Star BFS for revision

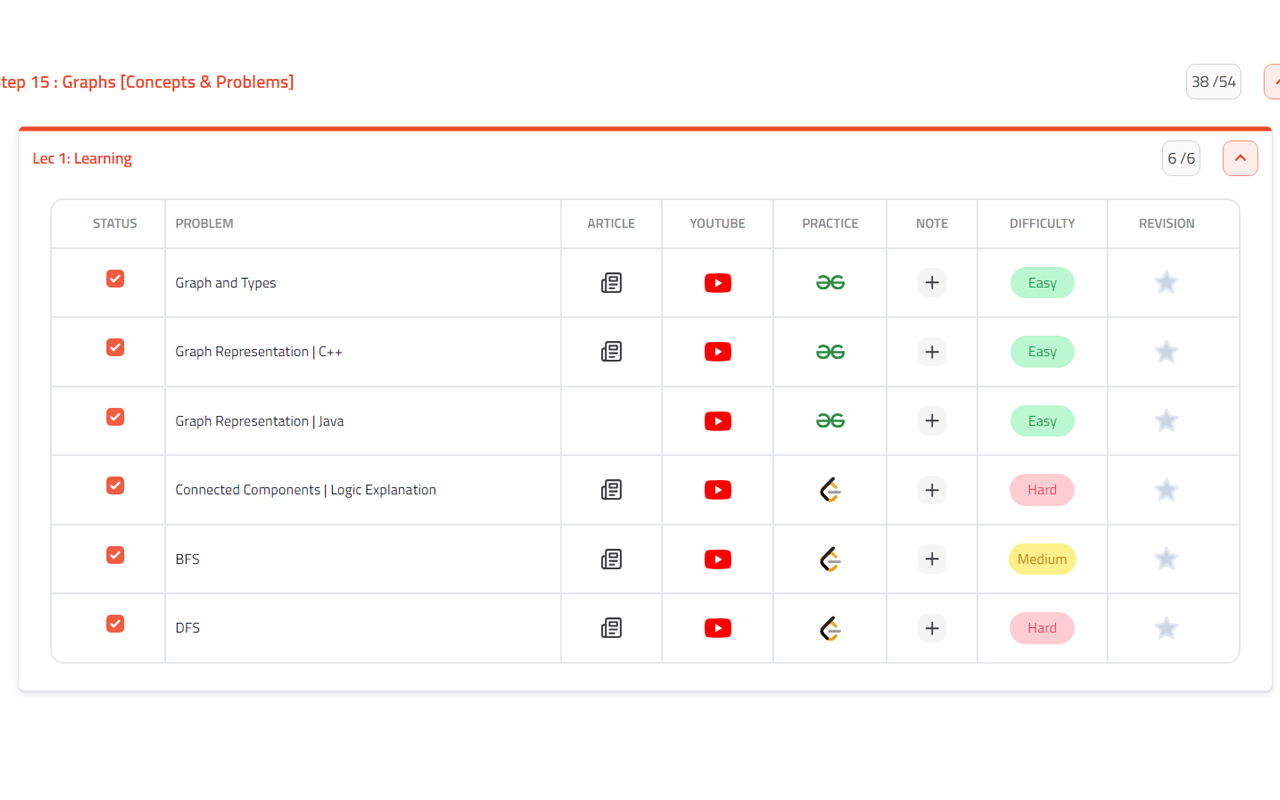tap(1166, 558)
